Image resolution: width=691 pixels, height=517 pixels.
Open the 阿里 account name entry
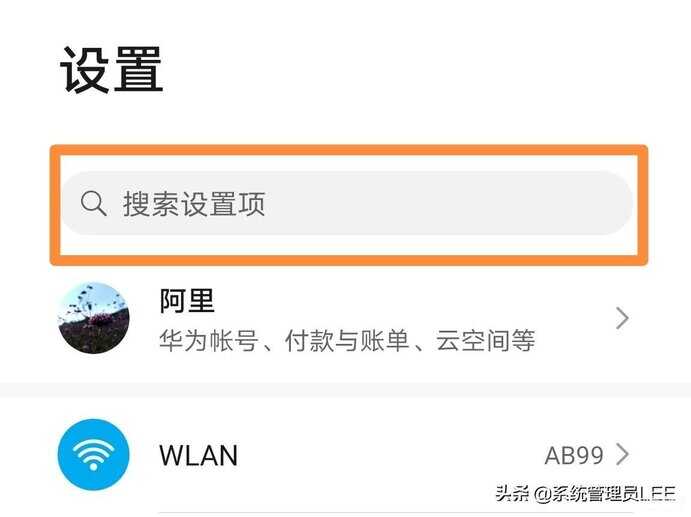point(187,301)
